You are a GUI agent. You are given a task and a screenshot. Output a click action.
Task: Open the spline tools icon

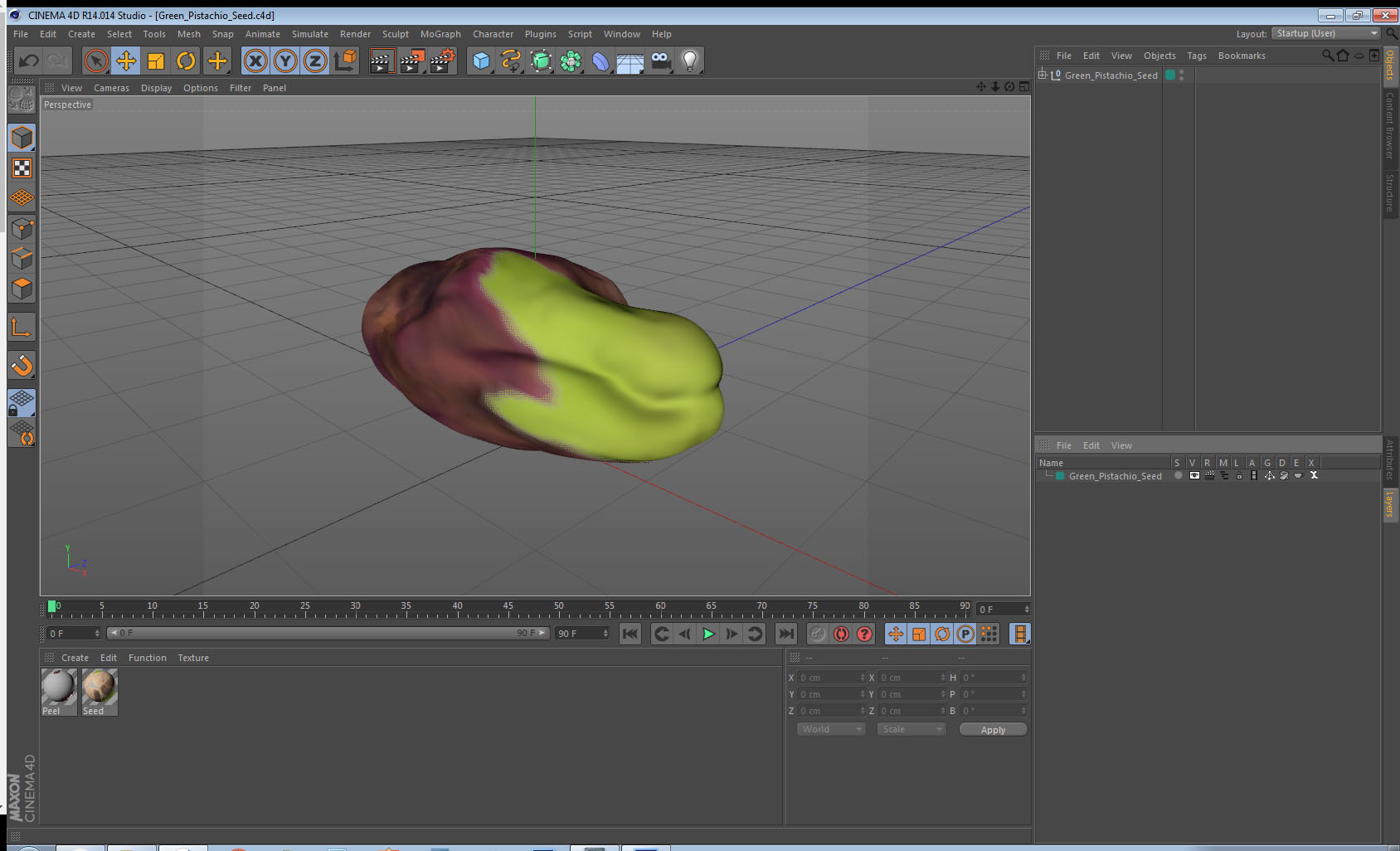click(511, 61)
